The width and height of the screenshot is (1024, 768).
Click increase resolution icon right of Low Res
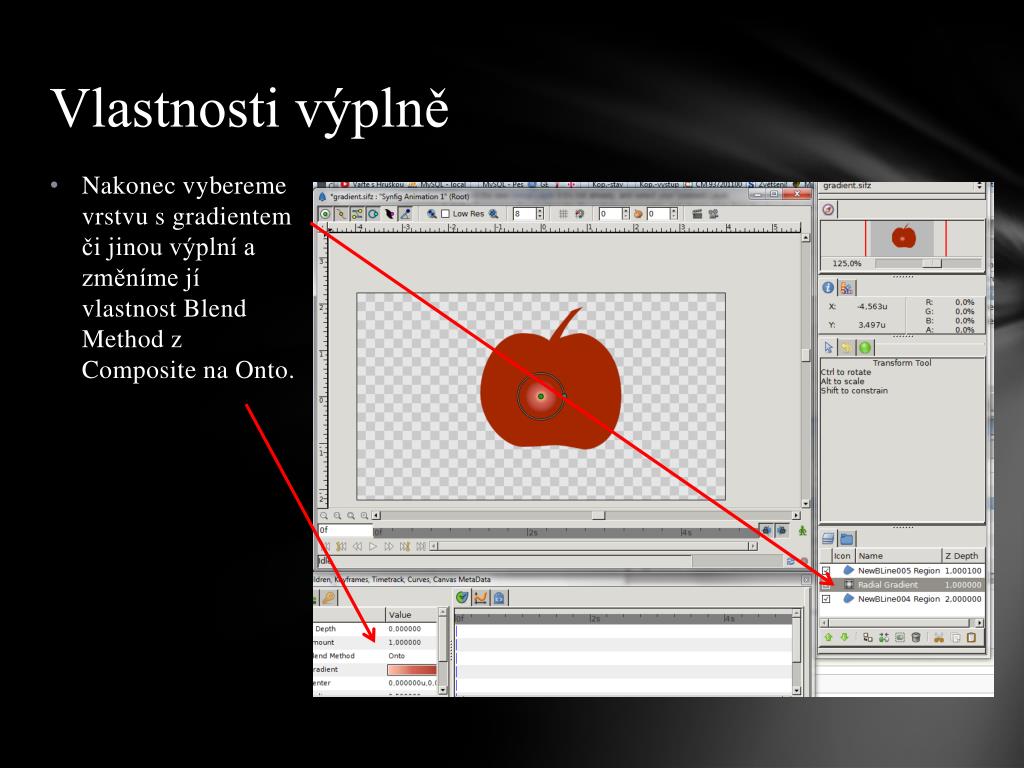(x=494, y=214)
